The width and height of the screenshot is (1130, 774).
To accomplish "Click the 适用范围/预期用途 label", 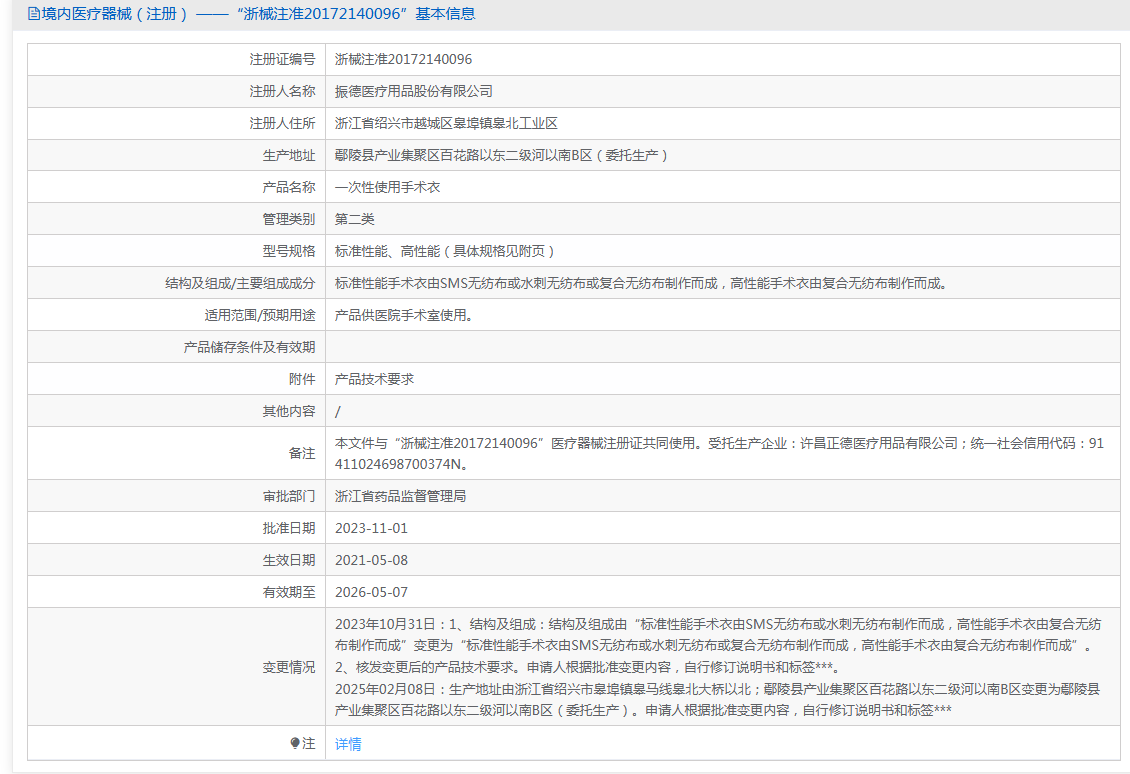I will tap(260, 315).
